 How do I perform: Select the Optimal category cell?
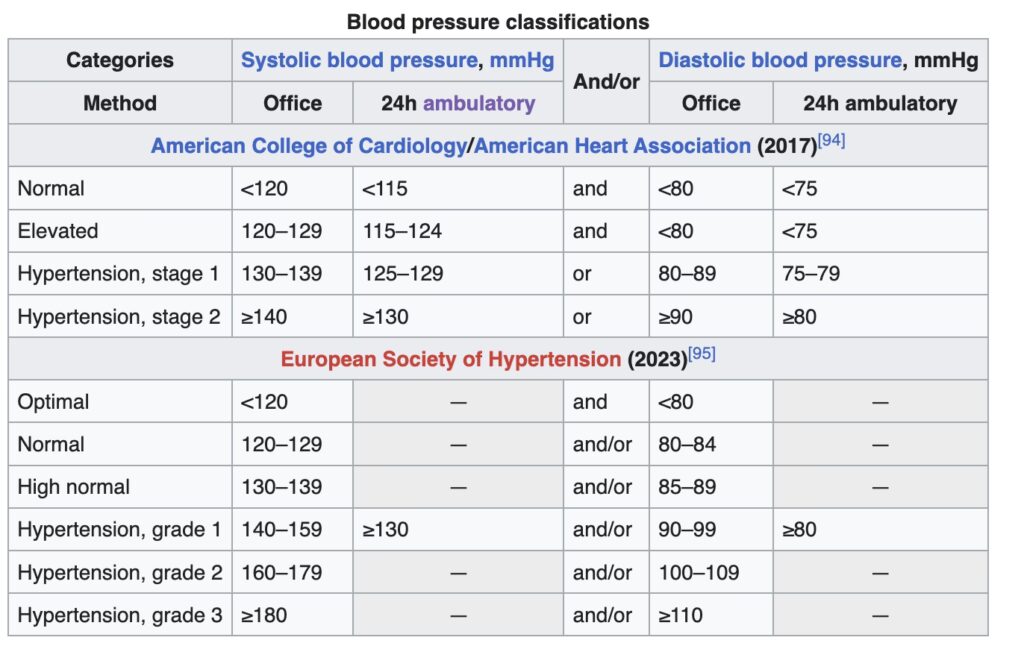point(53,402)
